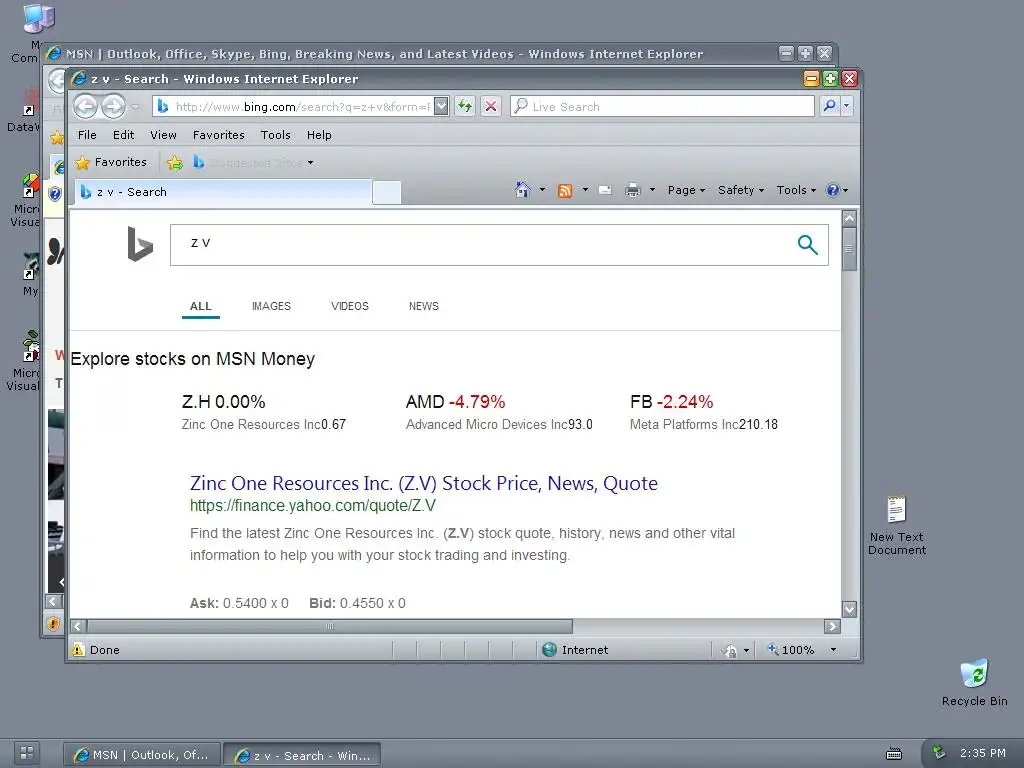Image resolution: width=1024 pixels, height=768 pixels.
Task: Expand the zoom level dropdown arrow
Action: coord(833,650)
